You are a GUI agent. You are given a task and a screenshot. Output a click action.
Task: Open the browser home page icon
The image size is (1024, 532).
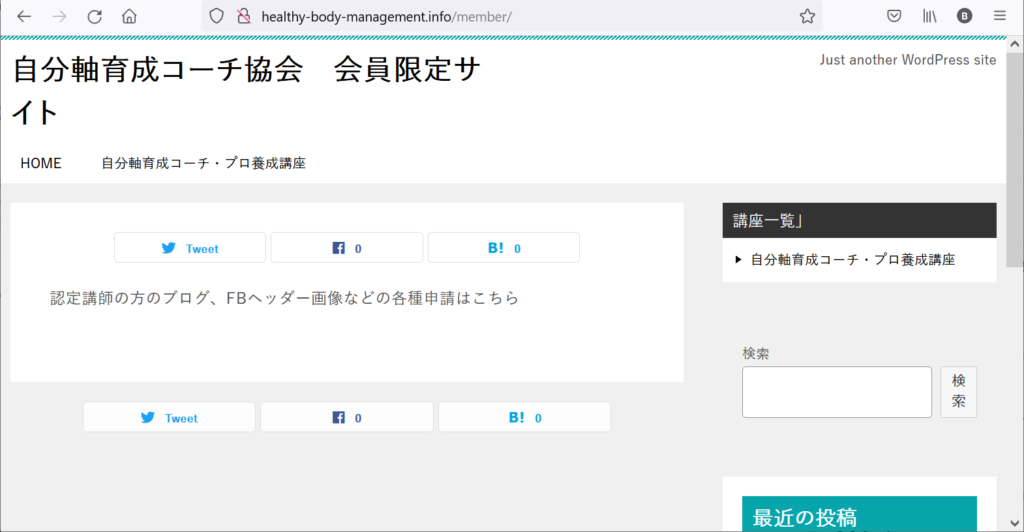129,16
